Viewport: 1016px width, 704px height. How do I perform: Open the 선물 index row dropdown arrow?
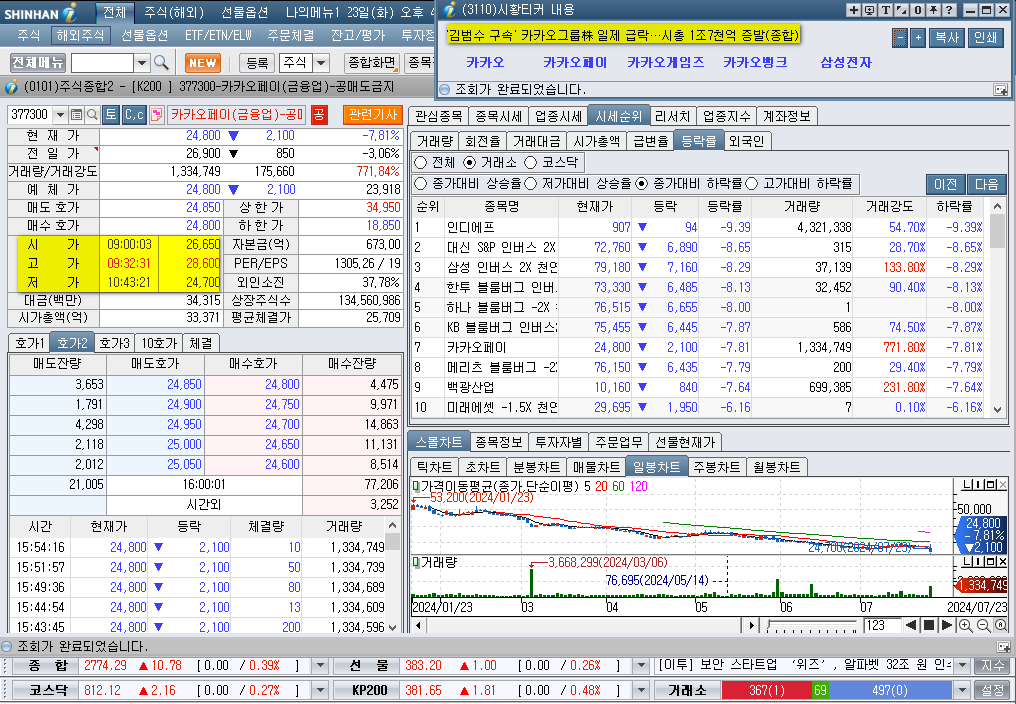point(640,666)
